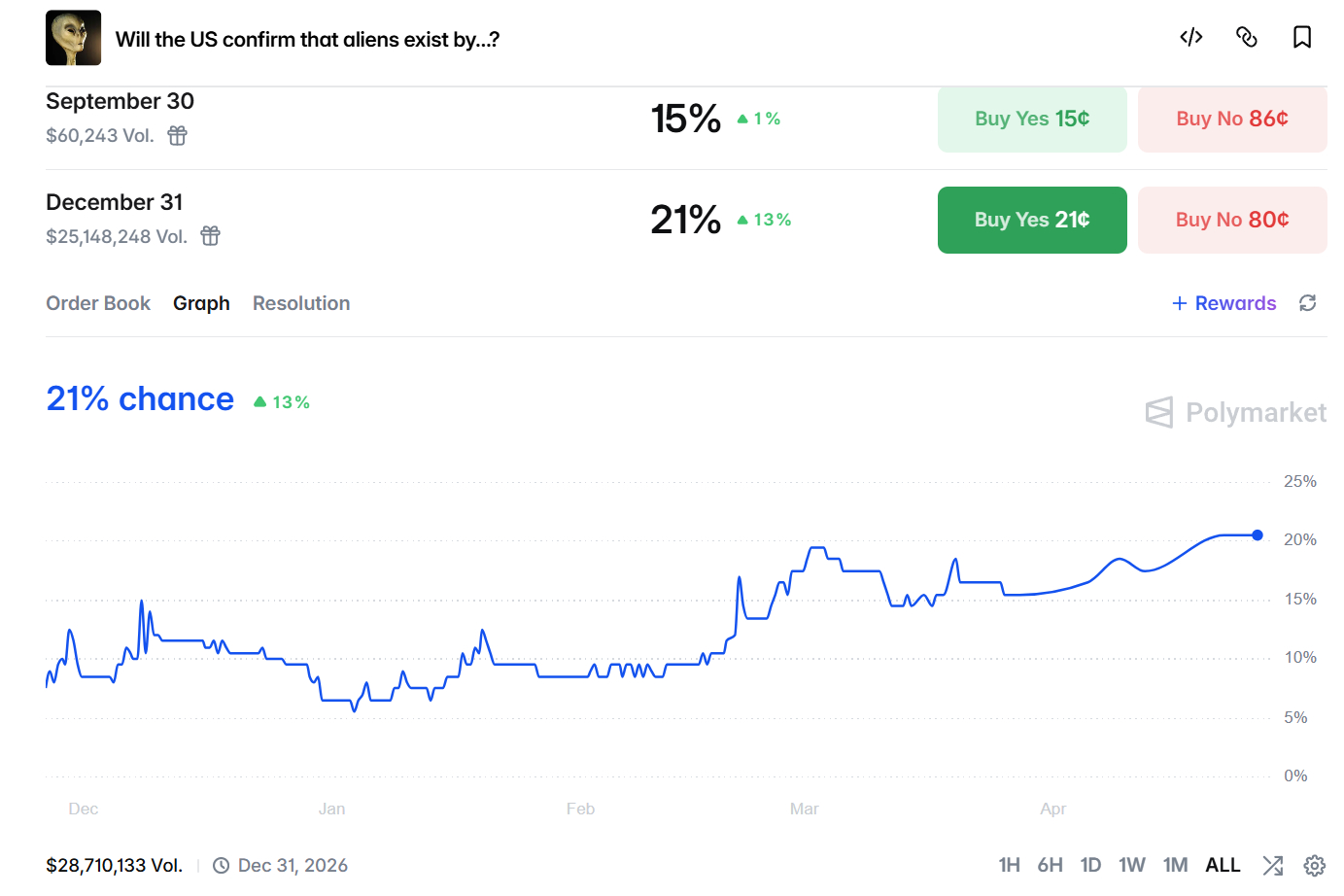Click the embed code icon

1191,37
